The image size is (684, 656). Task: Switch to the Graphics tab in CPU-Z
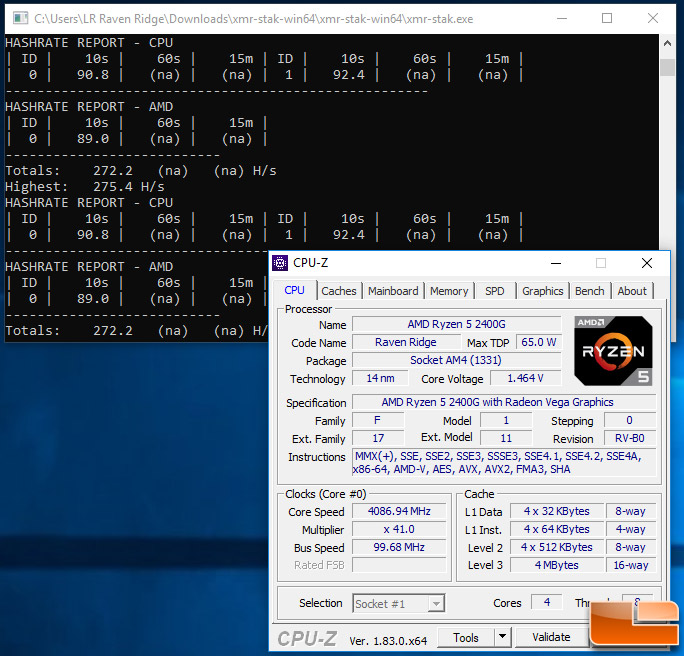pos(543,291)
